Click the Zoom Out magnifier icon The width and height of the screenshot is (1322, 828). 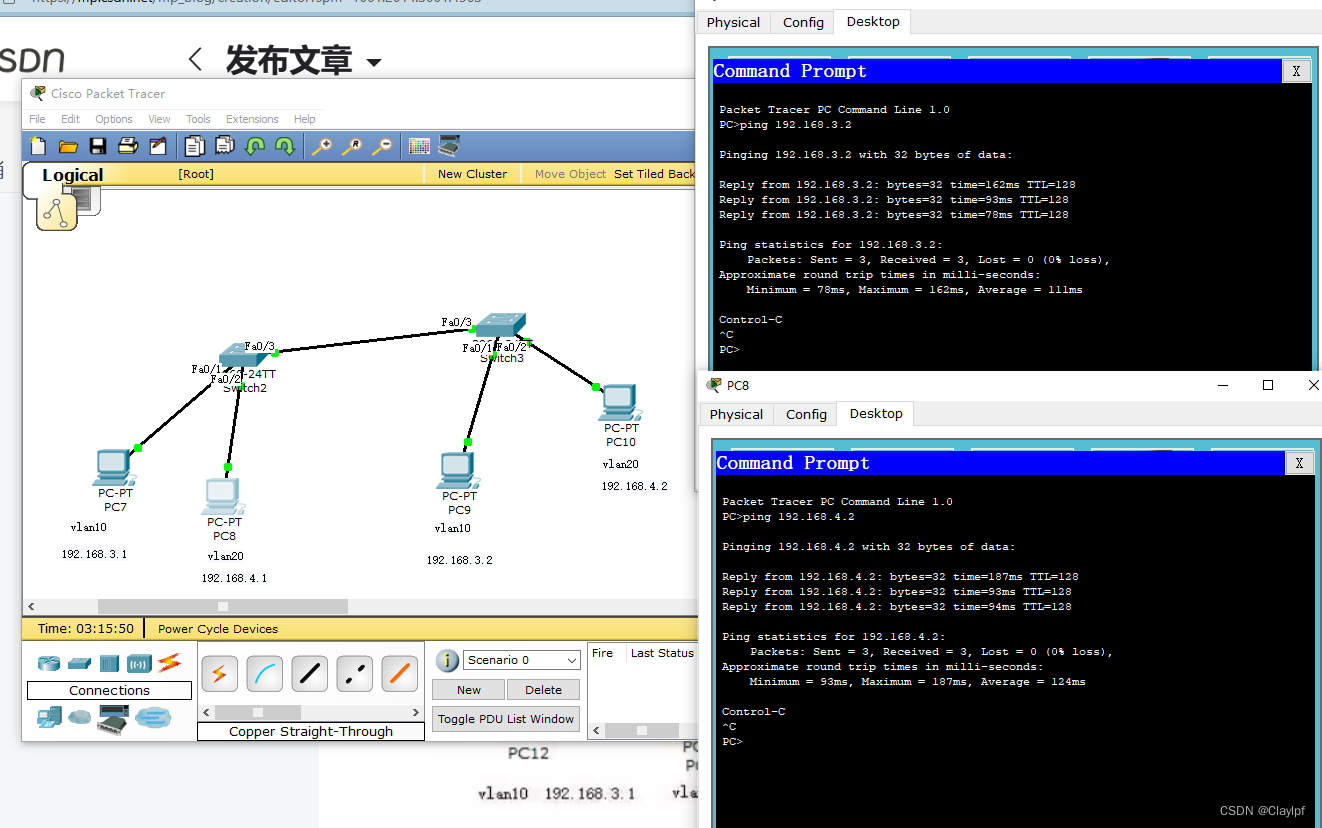click(382, 146)
